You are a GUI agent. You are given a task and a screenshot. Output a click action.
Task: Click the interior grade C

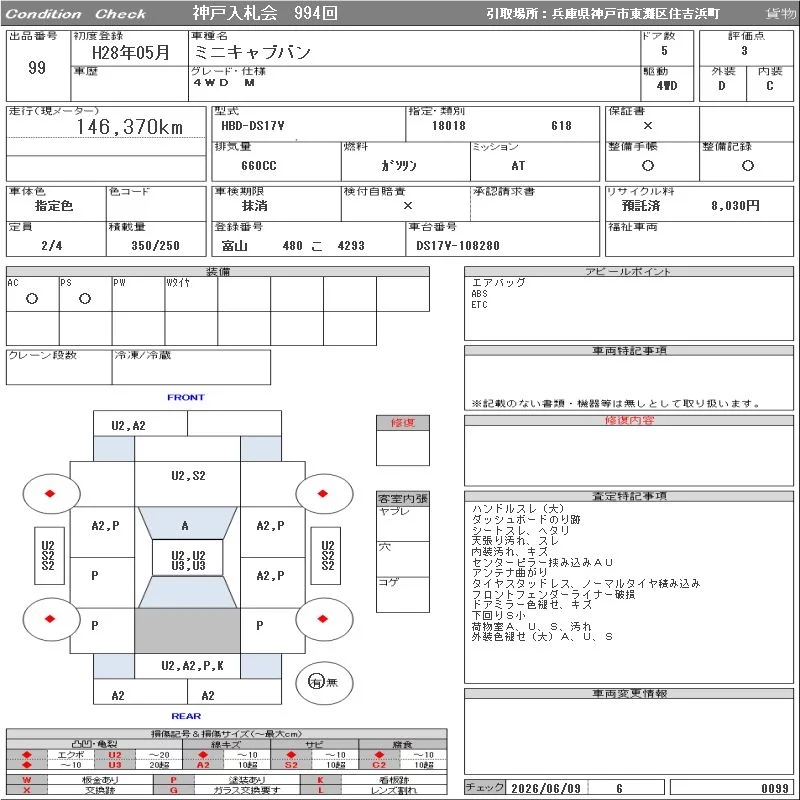[x=769, y=86]
